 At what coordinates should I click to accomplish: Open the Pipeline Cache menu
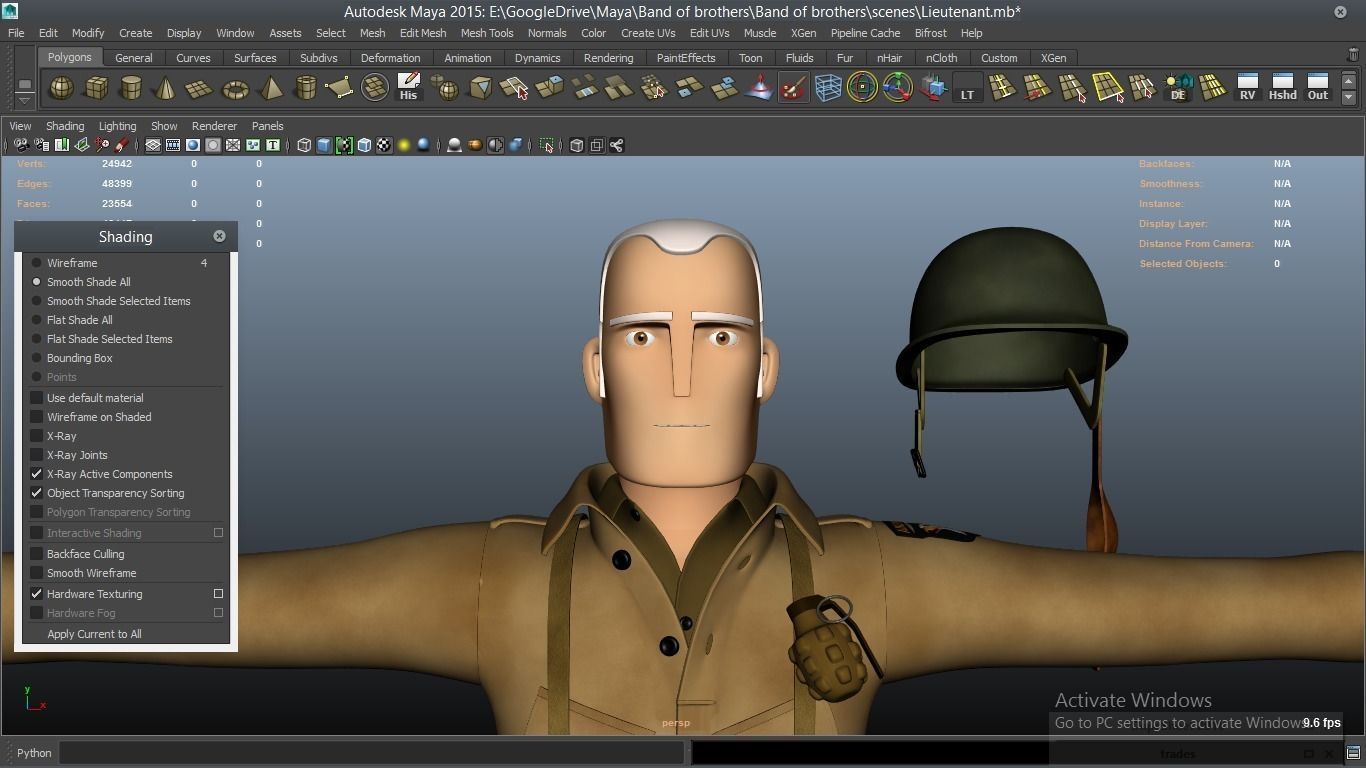click(x=865, y=33)
